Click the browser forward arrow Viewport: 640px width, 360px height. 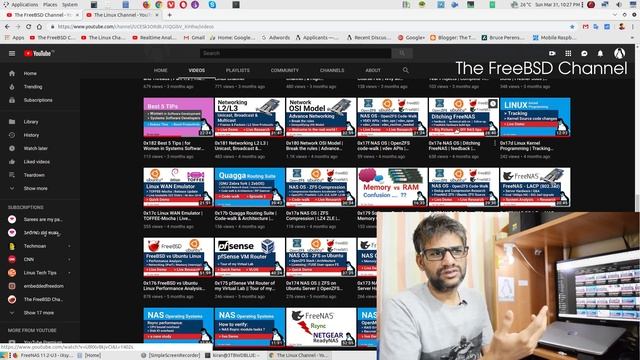(18, 27)
